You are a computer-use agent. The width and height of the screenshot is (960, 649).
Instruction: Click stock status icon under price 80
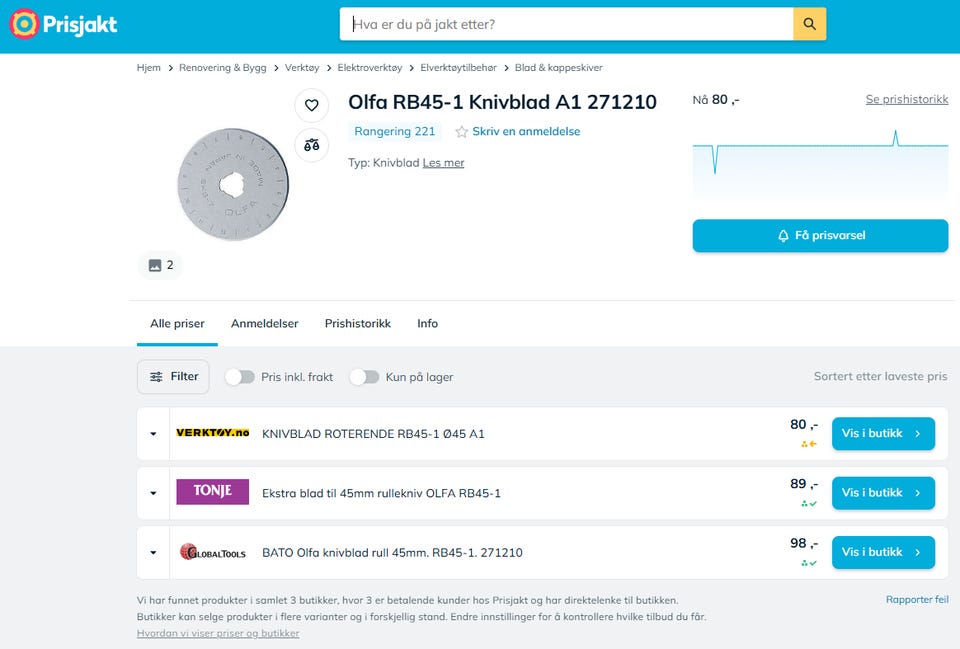(809, 444)
